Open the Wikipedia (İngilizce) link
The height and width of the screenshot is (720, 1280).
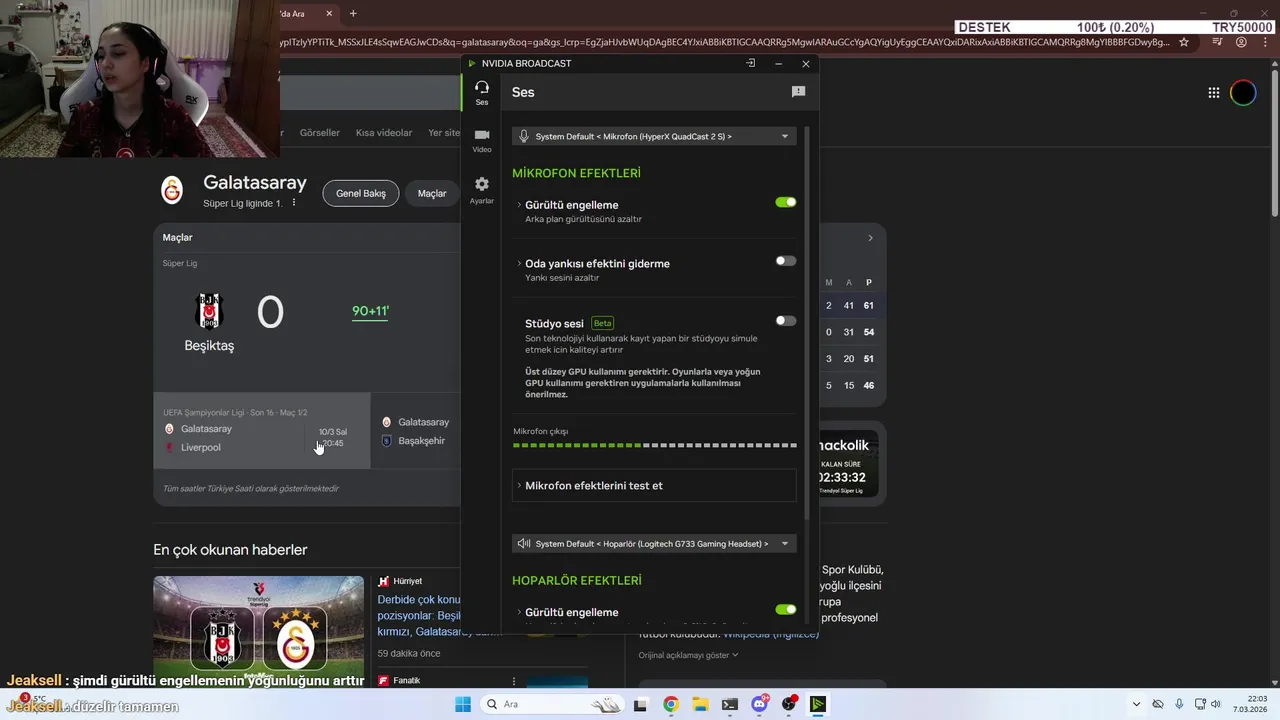pos(771,634)
